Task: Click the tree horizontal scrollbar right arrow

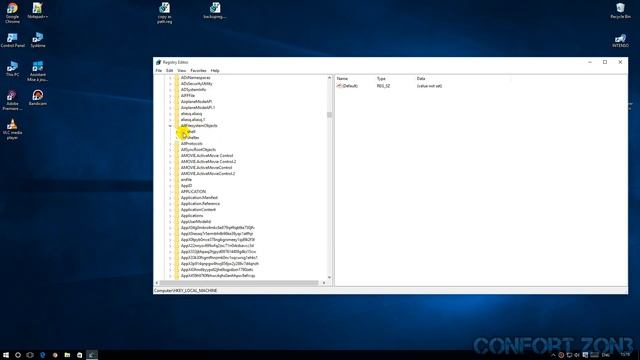Action: [x=324, y=283]
